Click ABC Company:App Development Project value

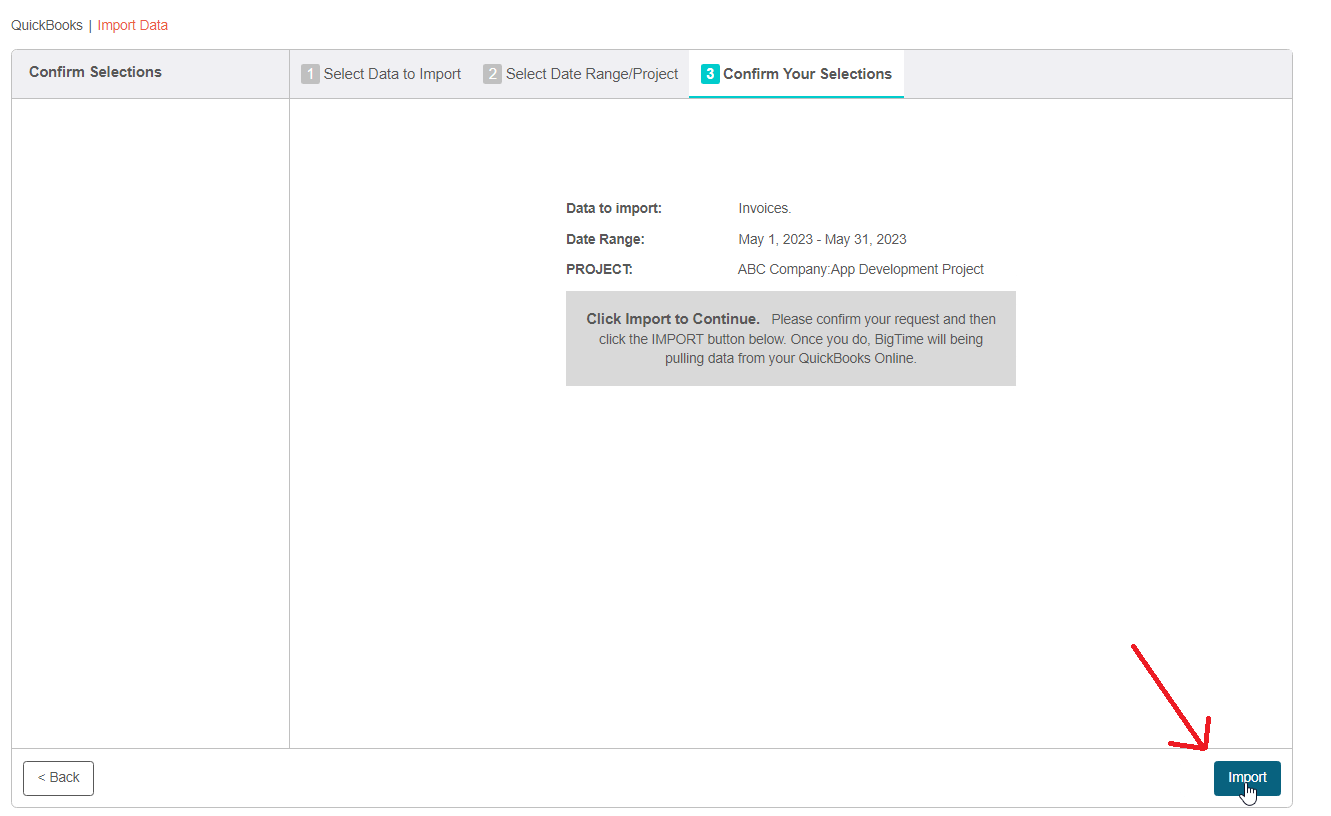pos(861,269)
